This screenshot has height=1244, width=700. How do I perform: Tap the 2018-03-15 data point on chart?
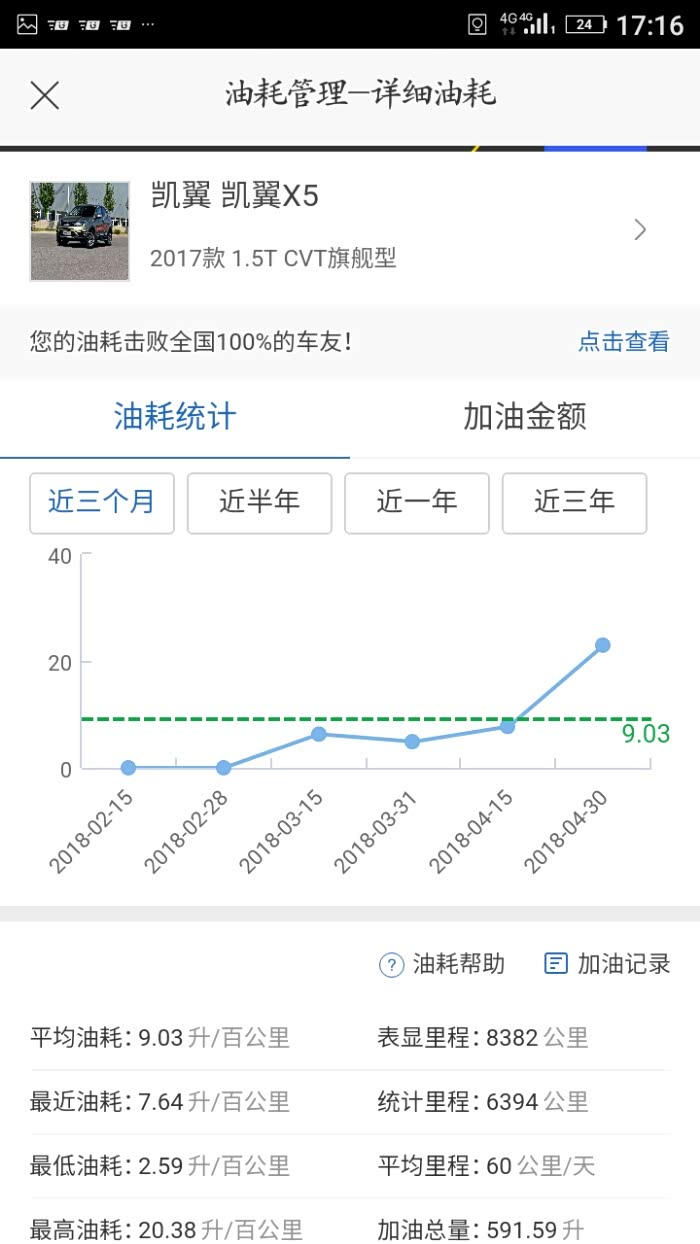(x=319, y=734)
